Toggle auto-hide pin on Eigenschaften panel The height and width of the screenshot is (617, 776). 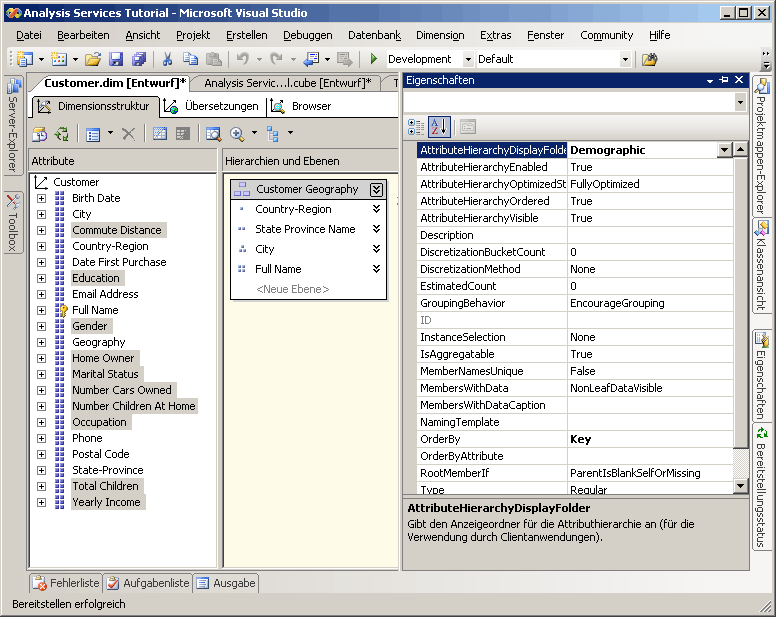coord(724,80)
